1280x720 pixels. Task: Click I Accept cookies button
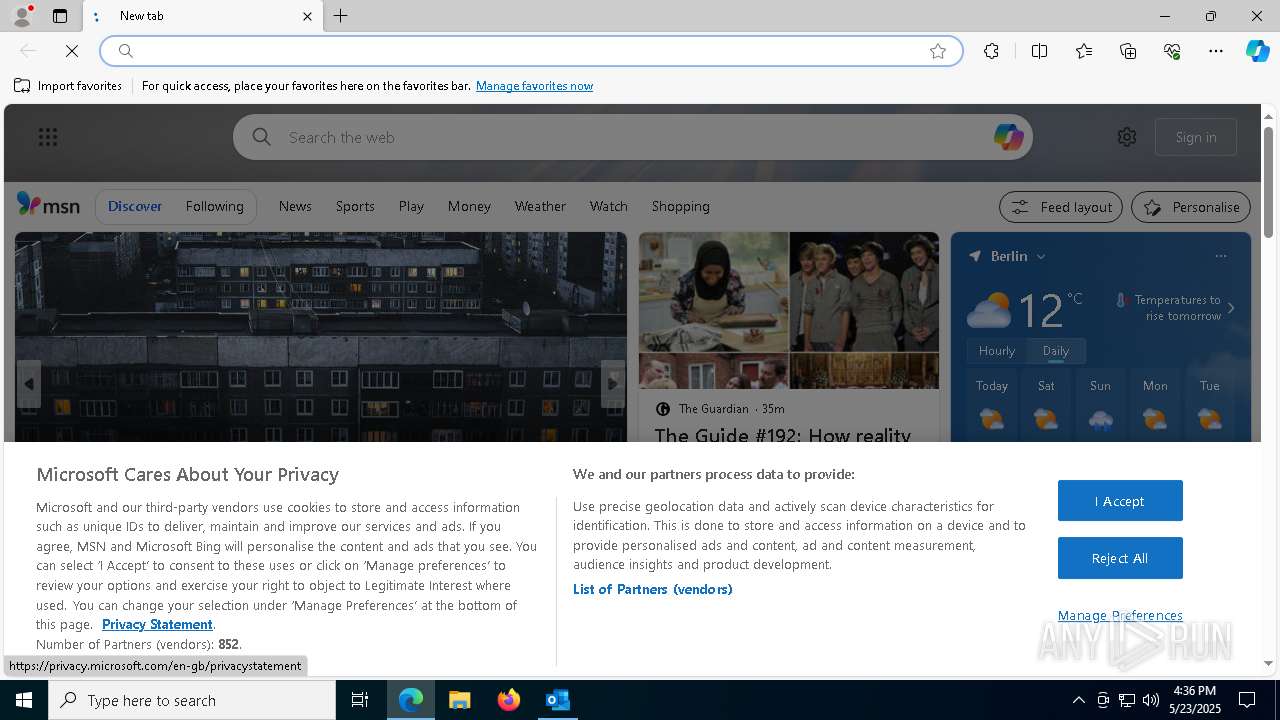[1120, 501]
